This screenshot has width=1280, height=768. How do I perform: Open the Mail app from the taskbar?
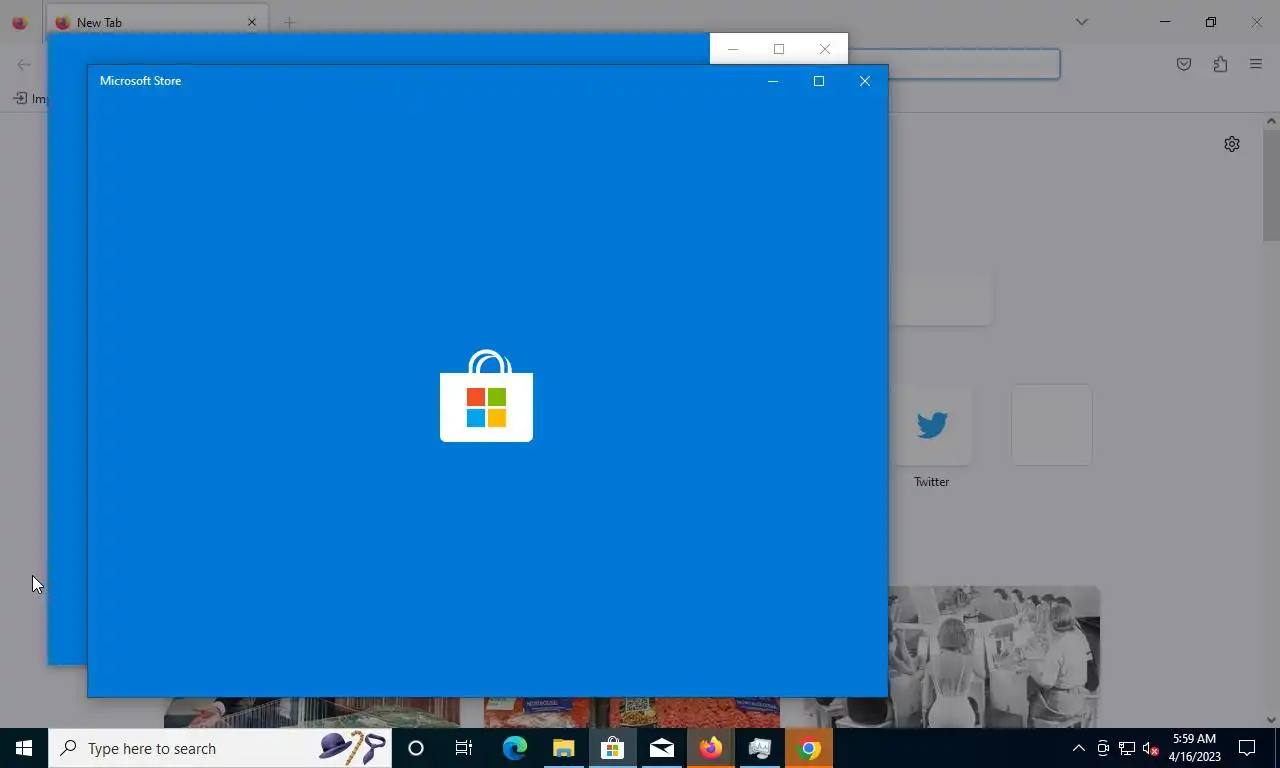[x=661, y=748]
